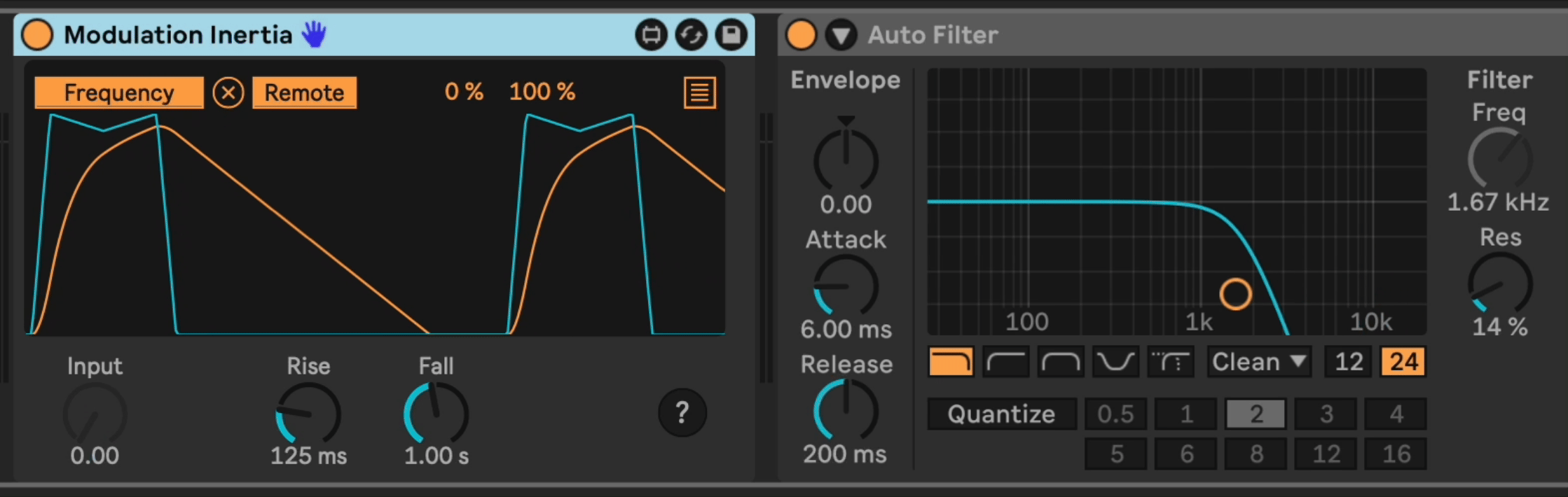Toggle Modulation Inertia device on/off

point(37,35)
